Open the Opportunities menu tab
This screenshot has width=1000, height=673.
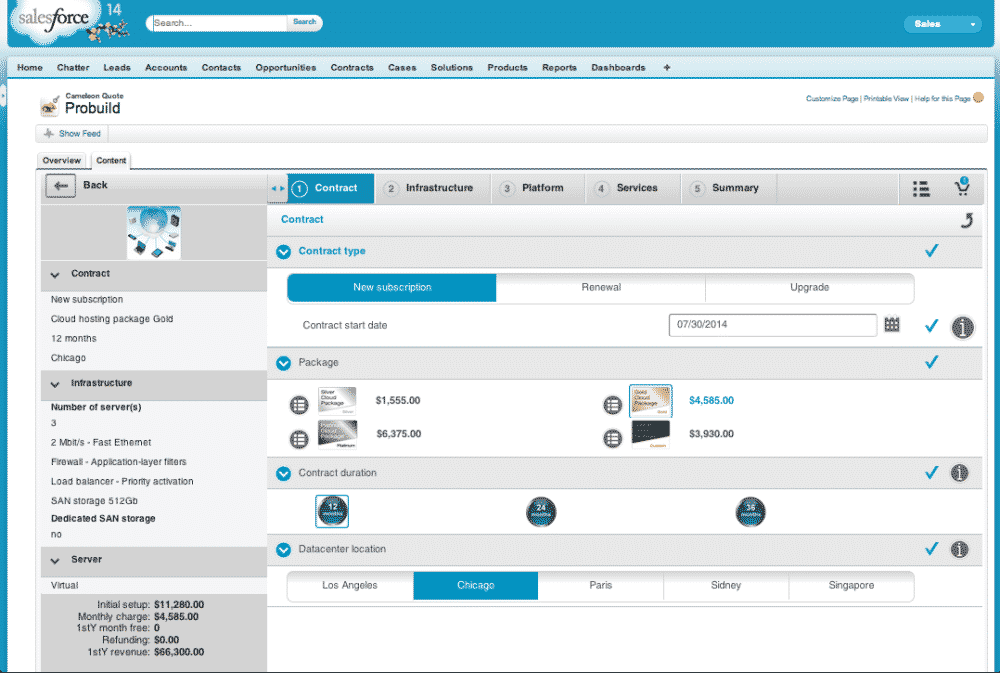[x=285, y=68]
